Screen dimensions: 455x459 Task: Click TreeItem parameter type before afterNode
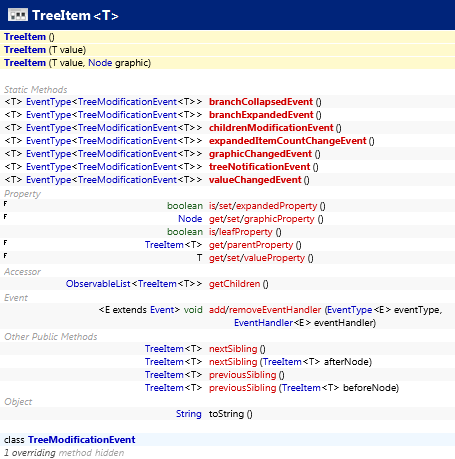pos(282,362)
